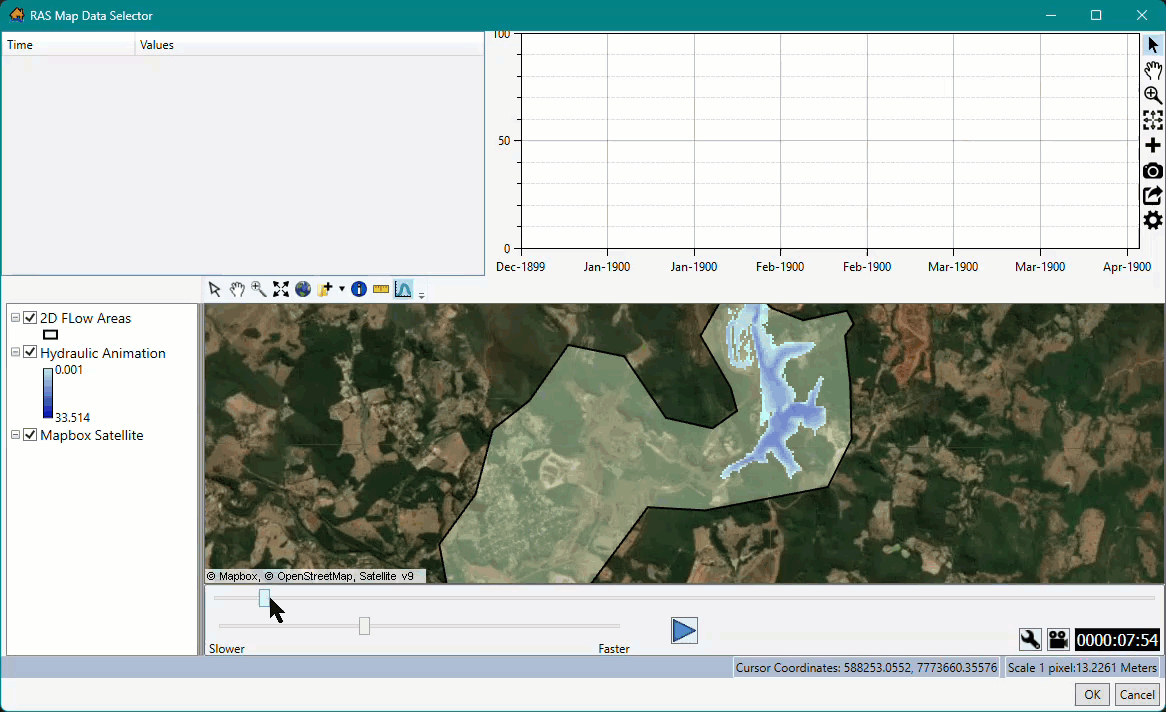Uncheck the 2D FLow Areas layer
This screenshot has width=1166, height=712.
(29, 317)
